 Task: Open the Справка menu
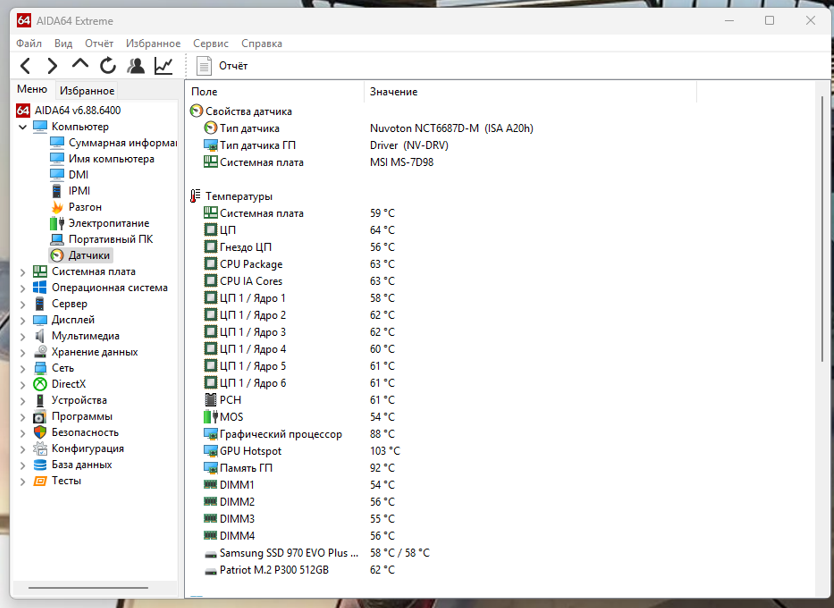[262, 44]
